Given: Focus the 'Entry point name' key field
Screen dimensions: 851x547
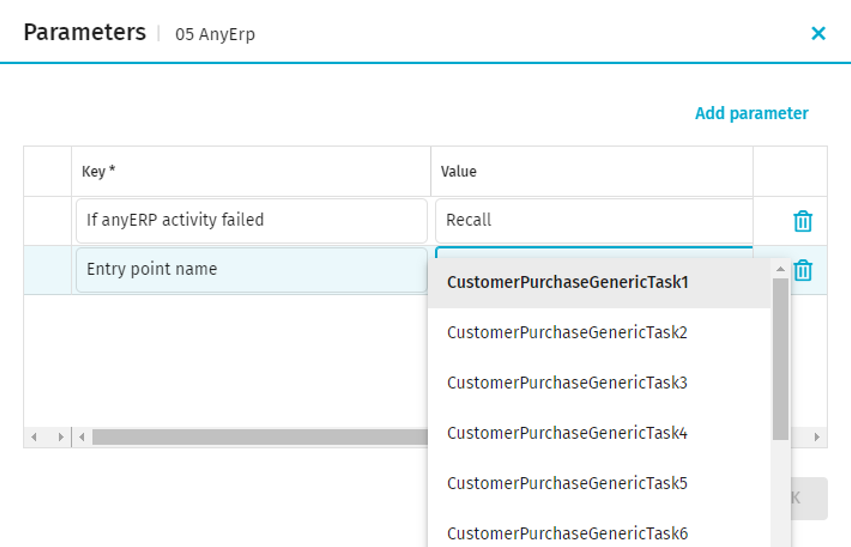Looking at the screenshot, I should pos(251,269).
